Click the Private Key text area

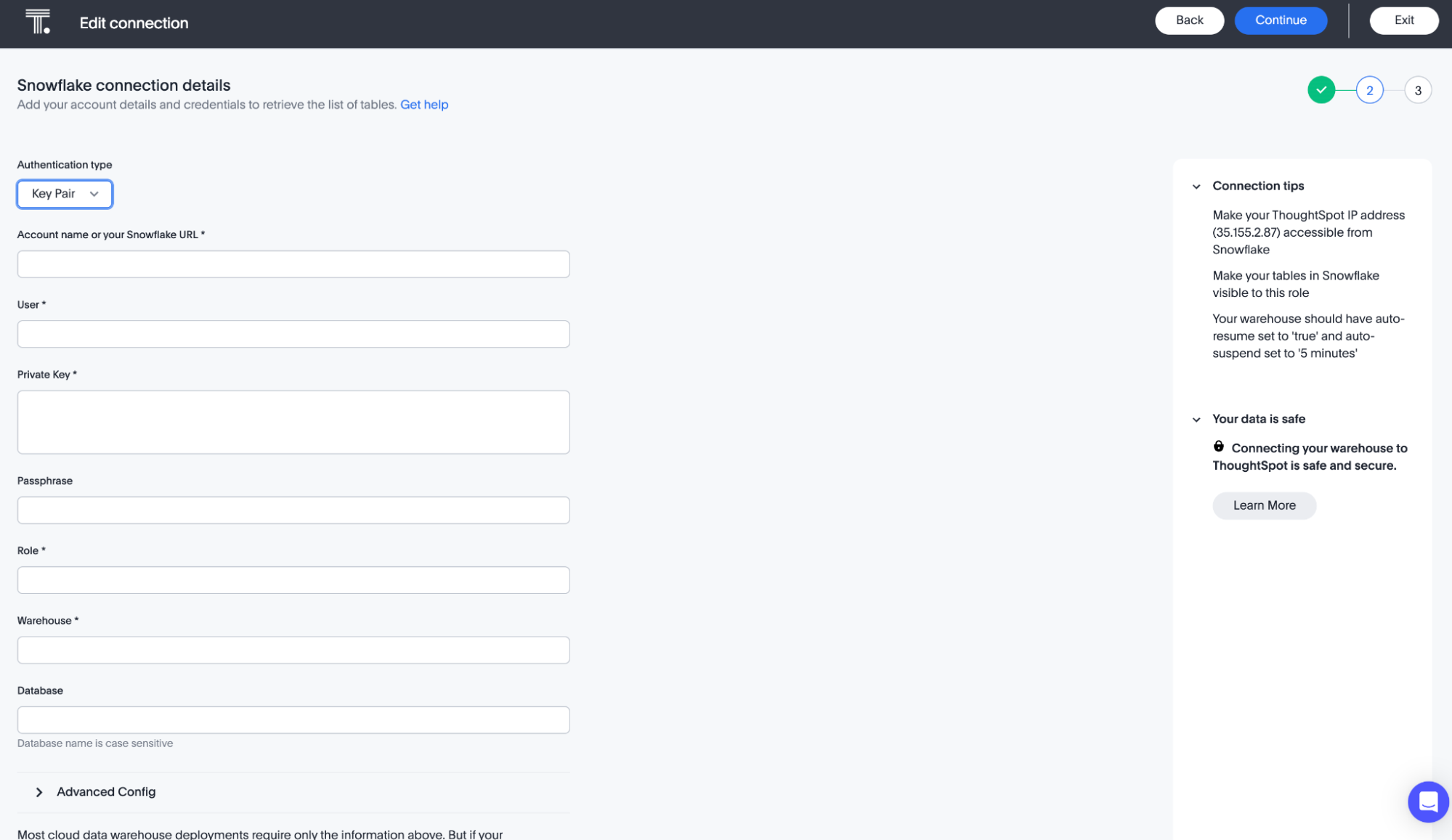point(293,421)
